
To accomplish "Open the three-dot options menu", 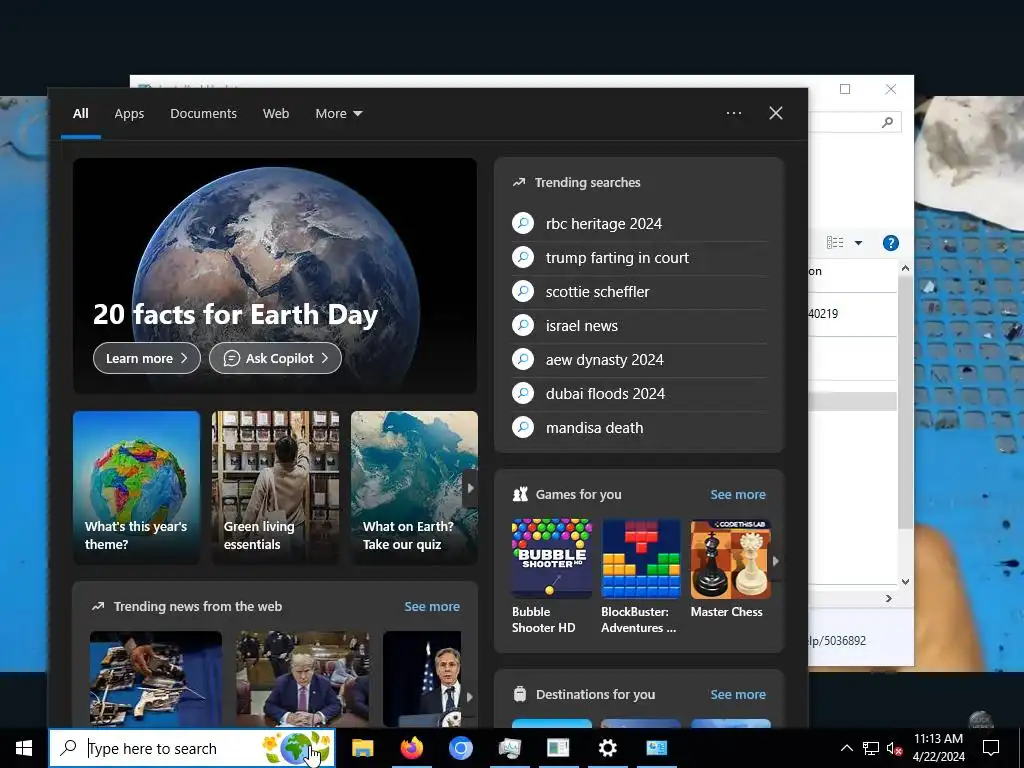I will tap(734, 113).
